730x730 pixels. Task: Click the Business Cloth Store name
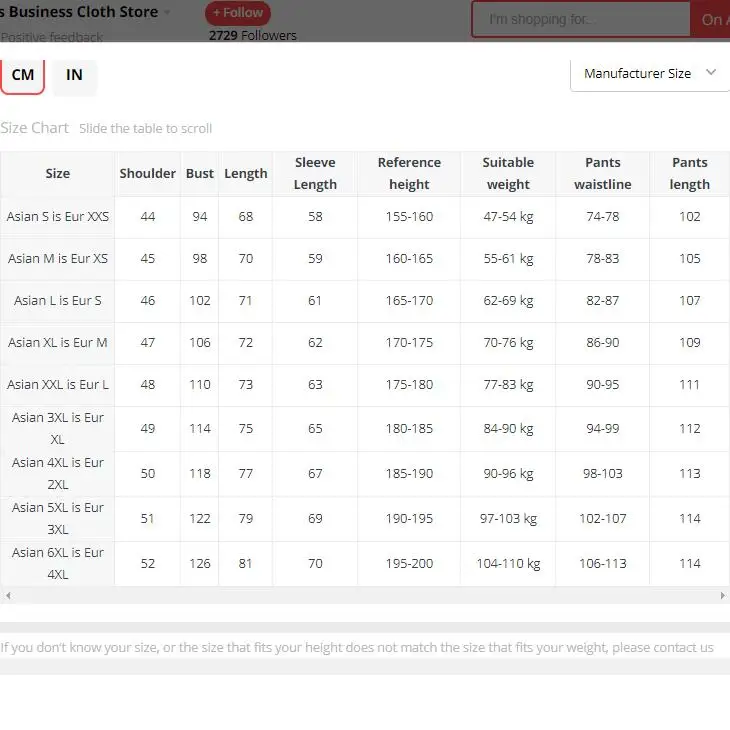[79, 12]
